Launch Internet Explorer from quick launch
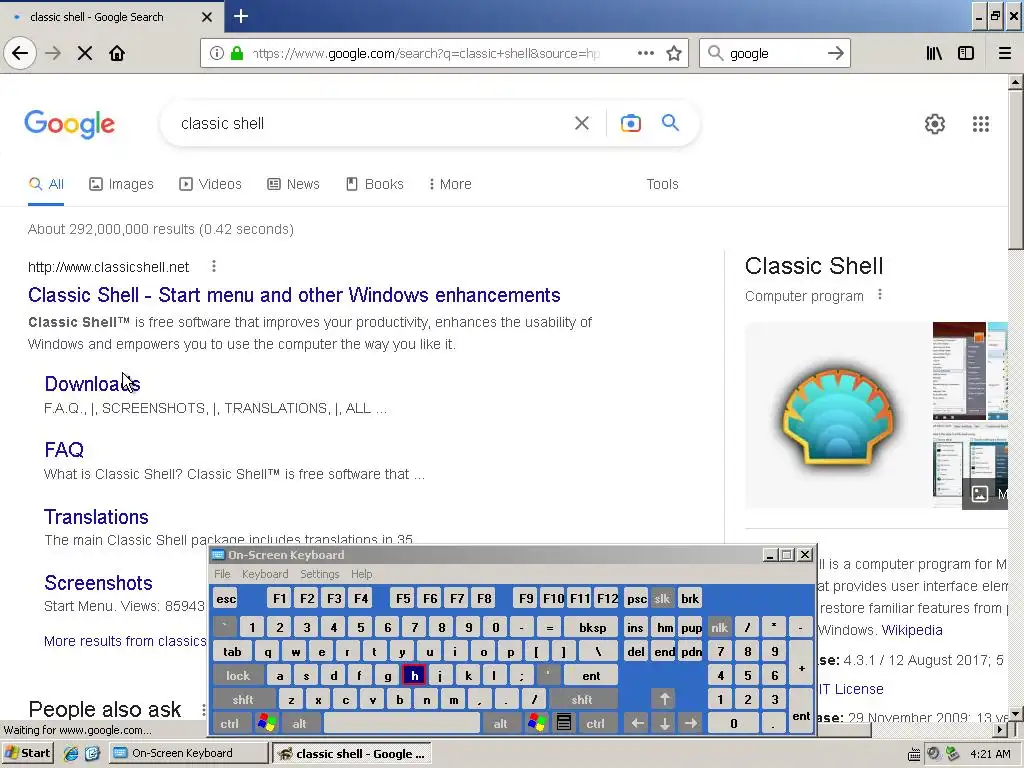Screen dimensions: 1024x768 (71, 753)
